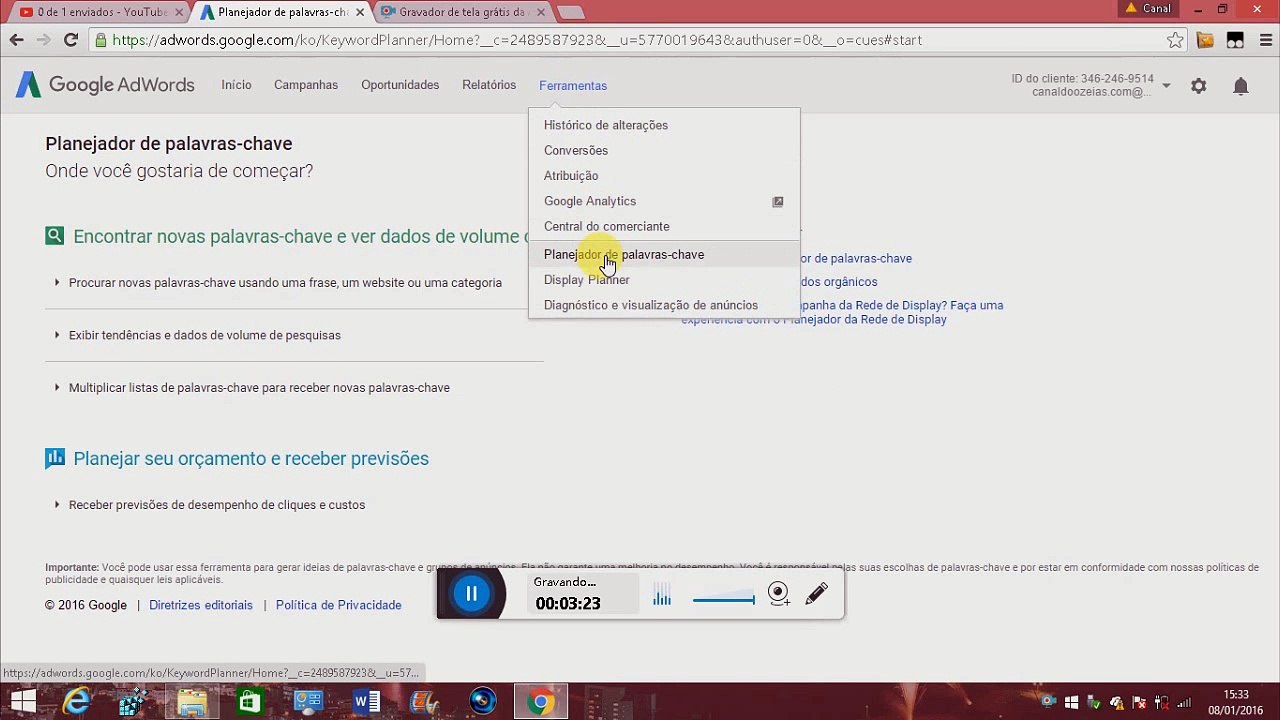Open the Windows Store from the taskbar
Screen dimensions: 1280x720
click(249, 702)
